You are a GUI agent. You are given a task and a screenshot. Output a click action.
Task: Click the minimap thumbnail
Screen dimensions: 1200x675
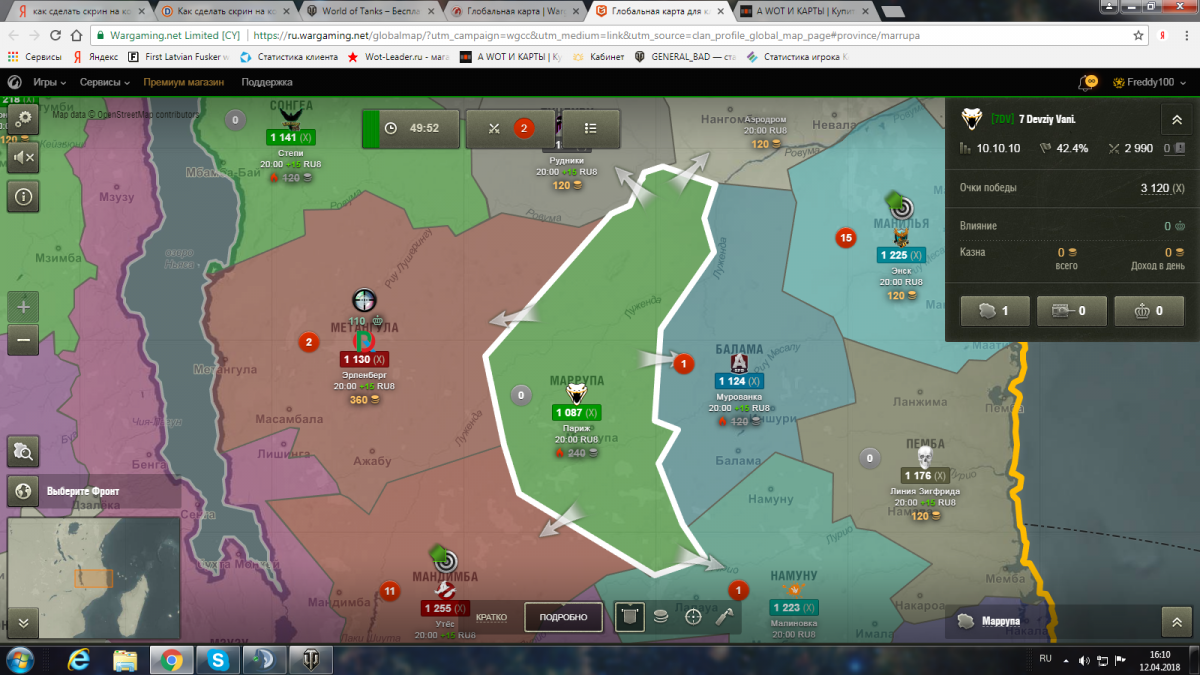point(94,577)
